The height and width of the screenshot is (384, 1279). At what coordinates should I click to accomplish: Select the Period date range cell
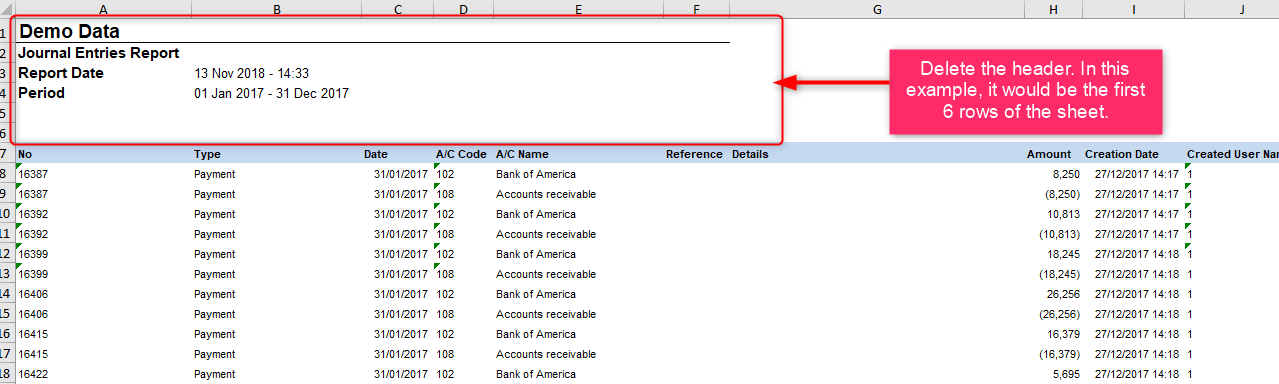point(271,94)
